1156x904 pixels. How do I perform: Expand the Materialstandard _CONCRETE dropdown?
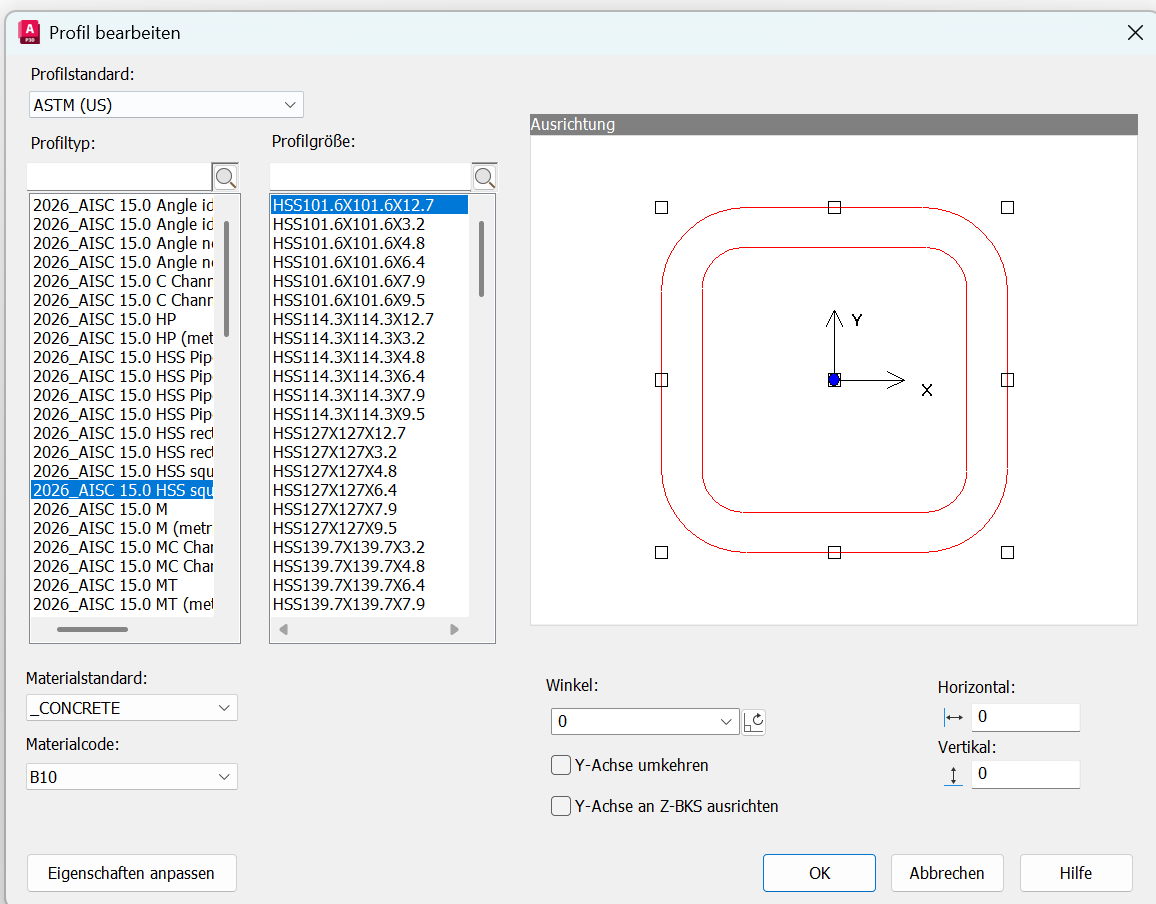(132, 708)
